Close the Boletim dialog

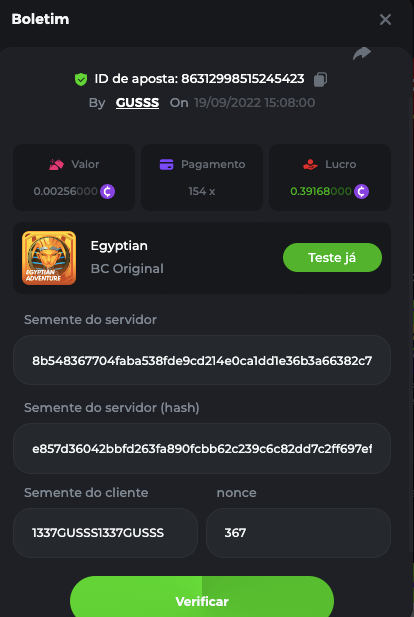(385, 19)
